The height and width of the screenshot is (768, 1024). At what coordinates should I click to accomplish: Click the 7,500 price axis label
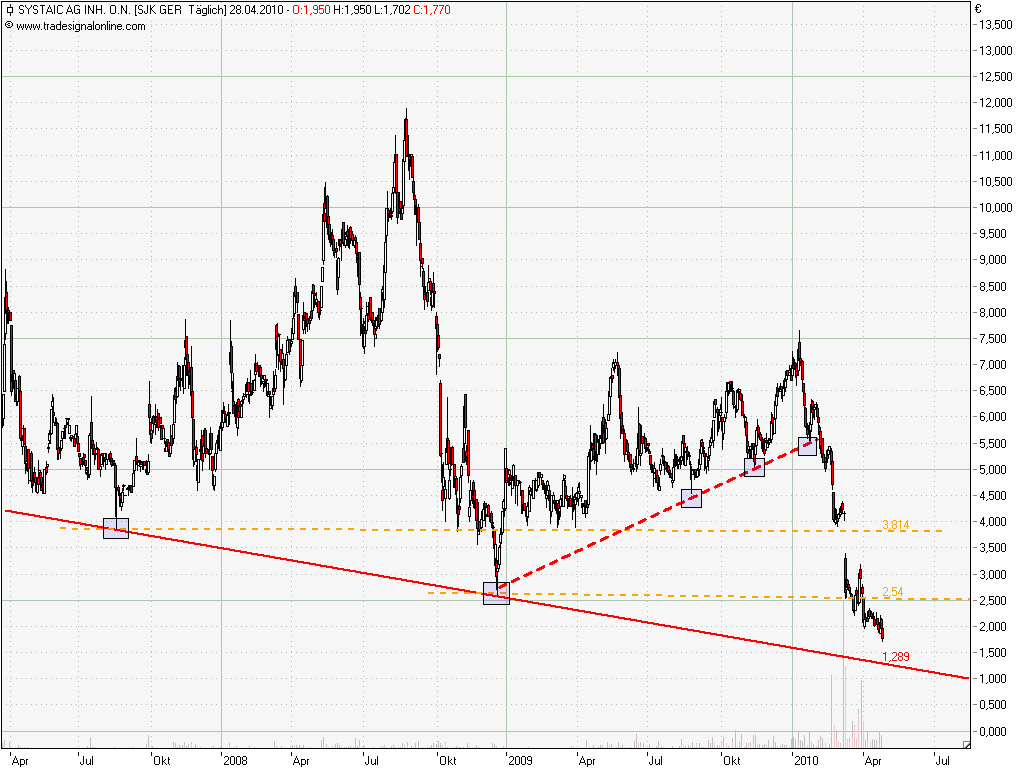(x=993, y=338)
